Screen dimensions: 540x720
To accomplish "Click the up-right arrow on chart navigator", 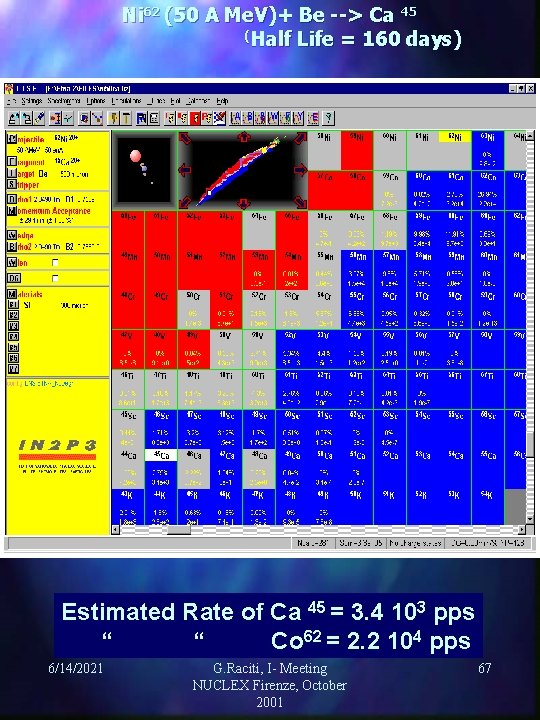I will pos(300,138).
